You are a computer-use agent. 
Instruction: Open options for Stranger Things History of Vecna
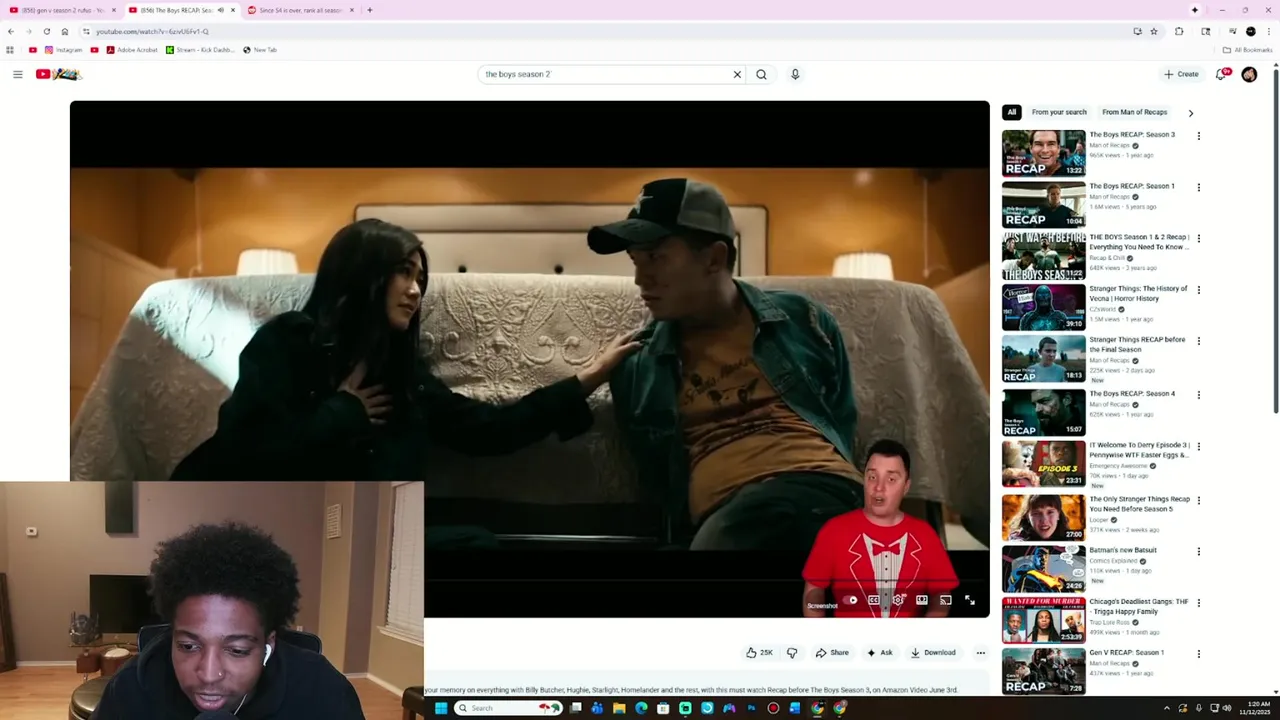[x=1198, y=290]
